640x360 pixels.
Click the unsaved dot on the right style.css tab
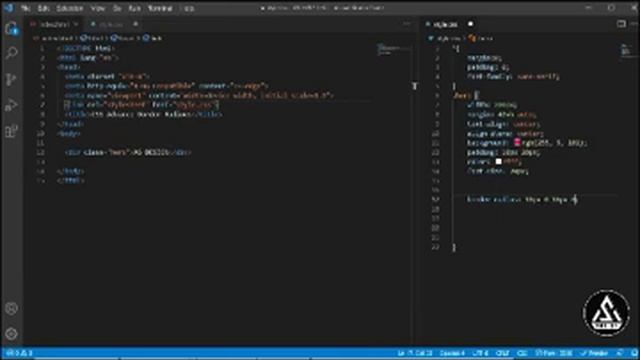coord(471,24)
